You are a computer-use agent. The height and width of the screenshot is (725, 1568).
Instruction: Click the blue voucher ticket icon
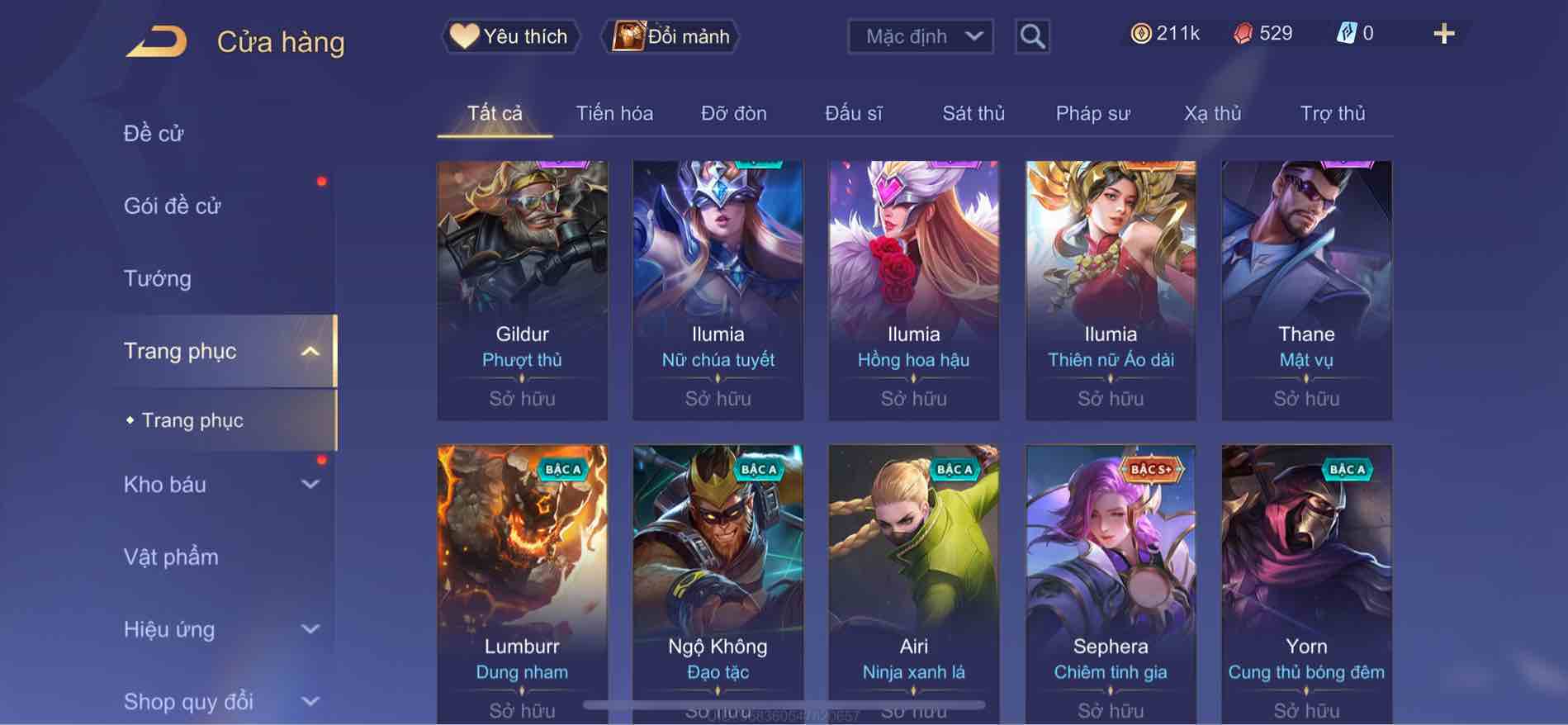pyautogui.click(x=1346, y=34)
